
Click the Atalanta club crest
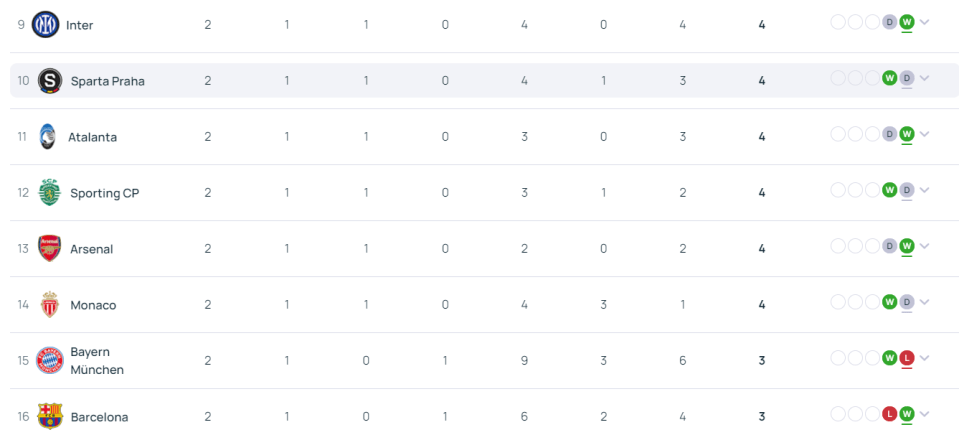click(47, 136)
